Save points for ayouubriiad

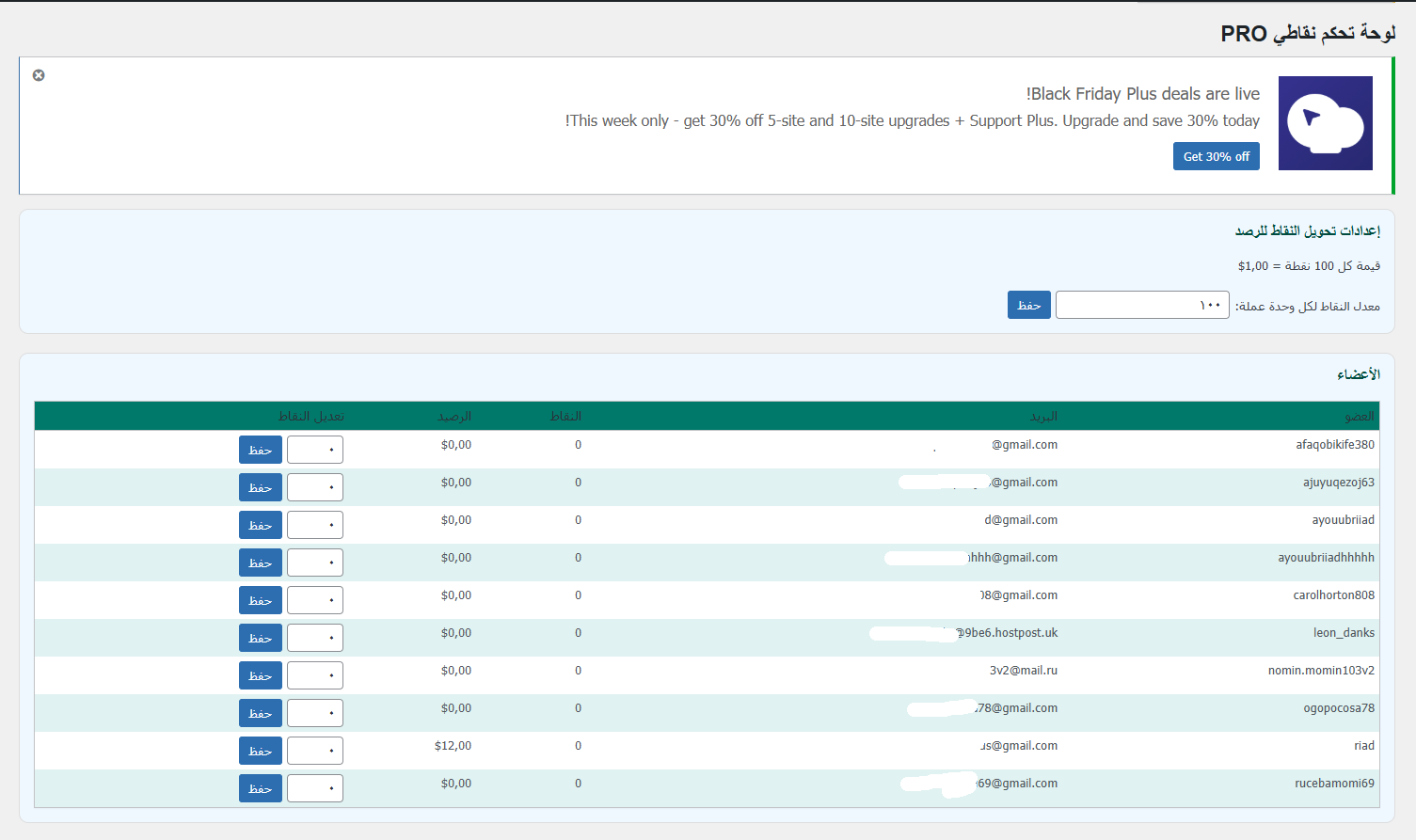[x=260, y=525]
